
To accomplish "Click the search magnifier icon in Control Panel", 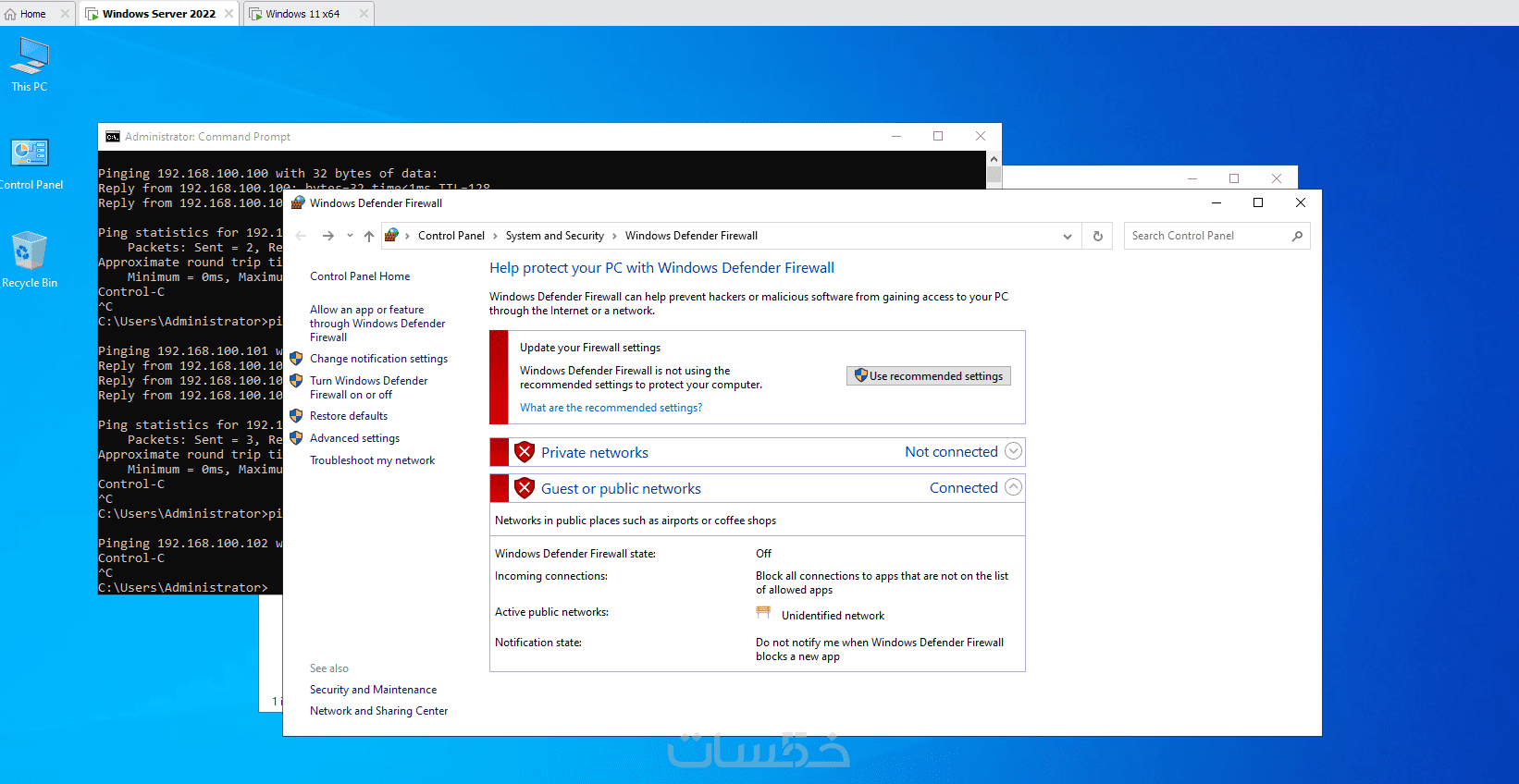I will 1297,236.
